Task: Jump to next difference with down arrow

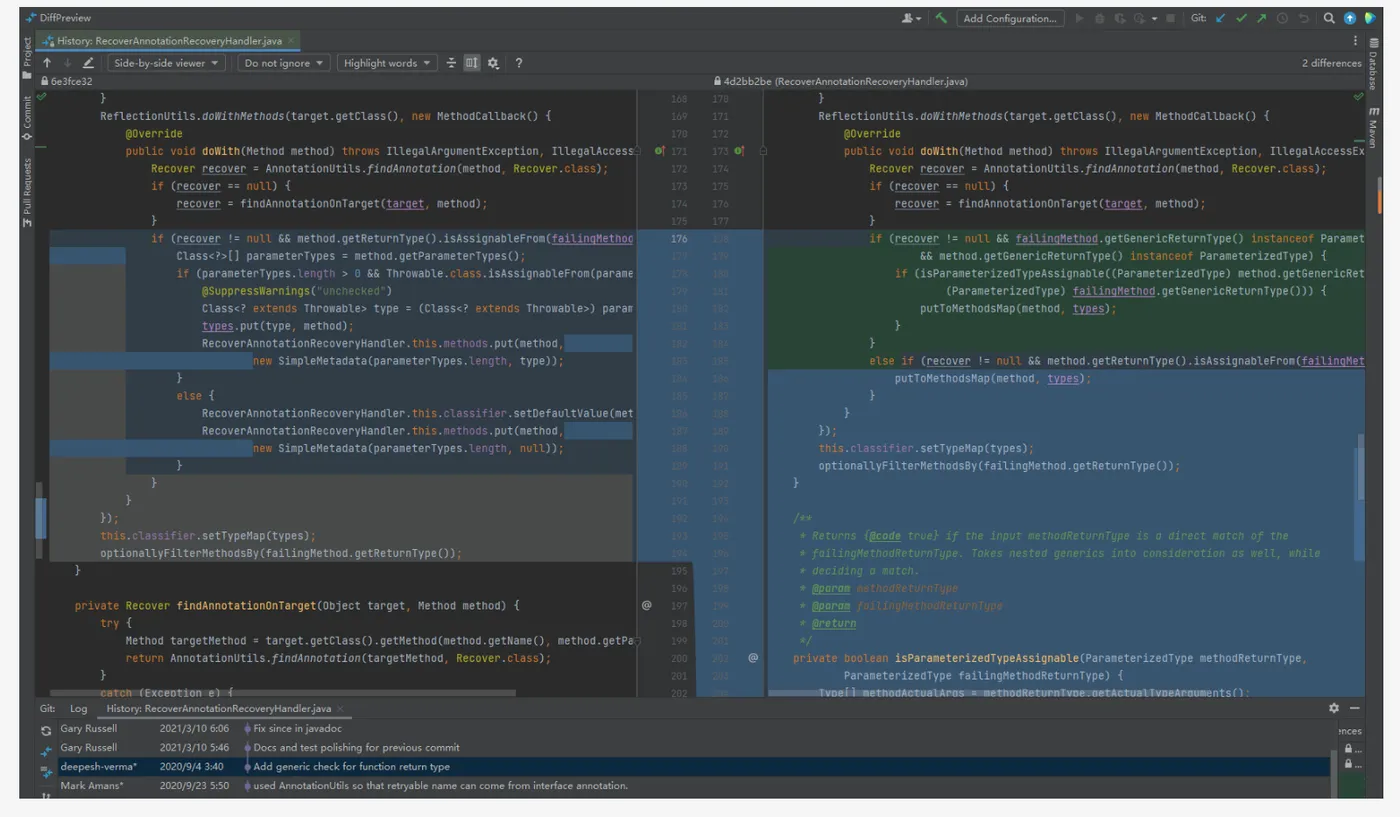Action: click(67, 63)
